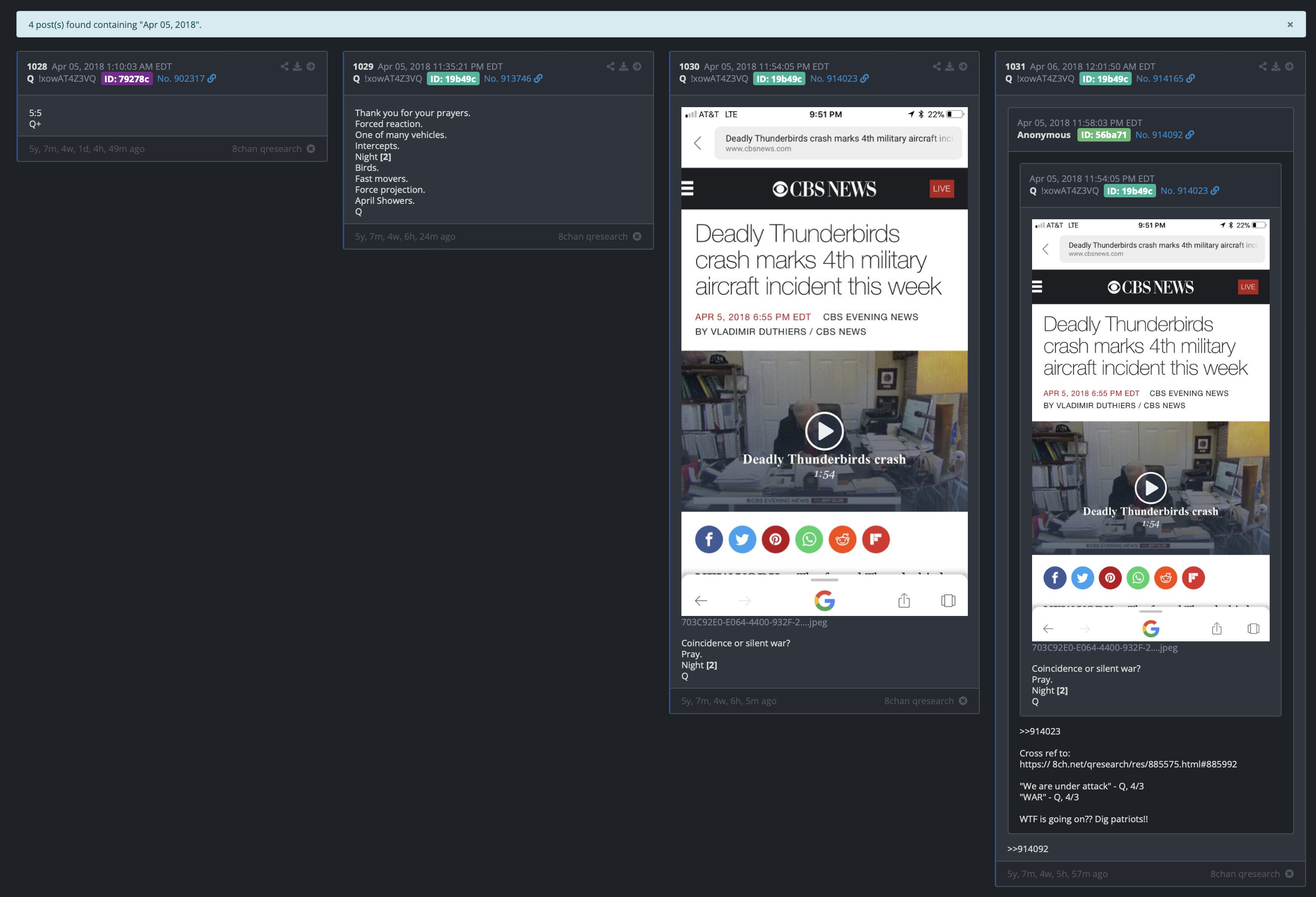Open No. 914023 link in nested quote

click(x=1189, y=190)
